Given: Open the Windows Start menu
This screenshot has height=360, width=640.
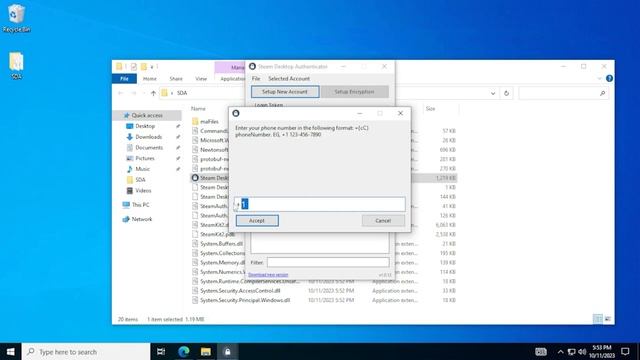Looking at the screenshot, I should tap(11, 351).
